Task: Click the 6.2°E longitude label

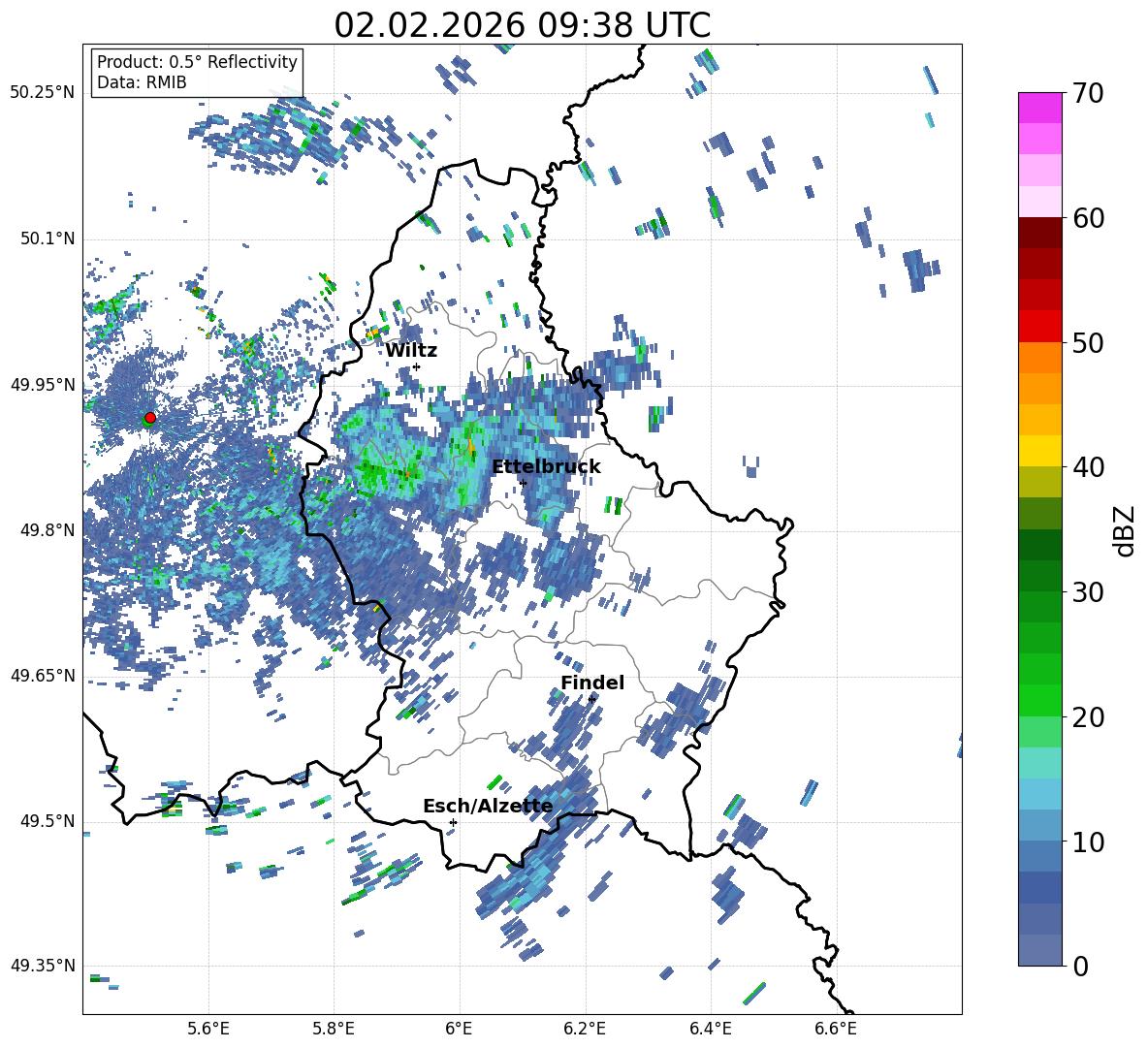Action: (585, 1029)
